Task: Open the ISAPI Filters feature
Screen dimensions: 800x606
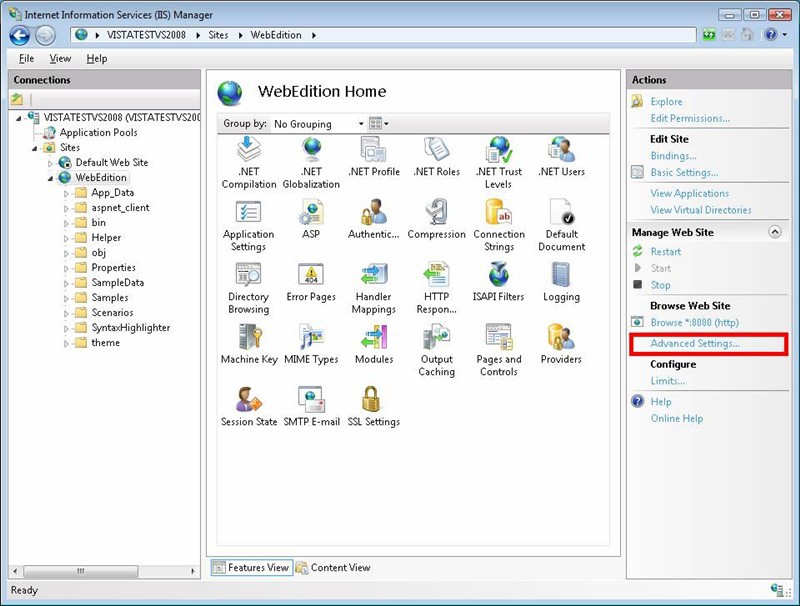Action: click(x=499, y=282)
